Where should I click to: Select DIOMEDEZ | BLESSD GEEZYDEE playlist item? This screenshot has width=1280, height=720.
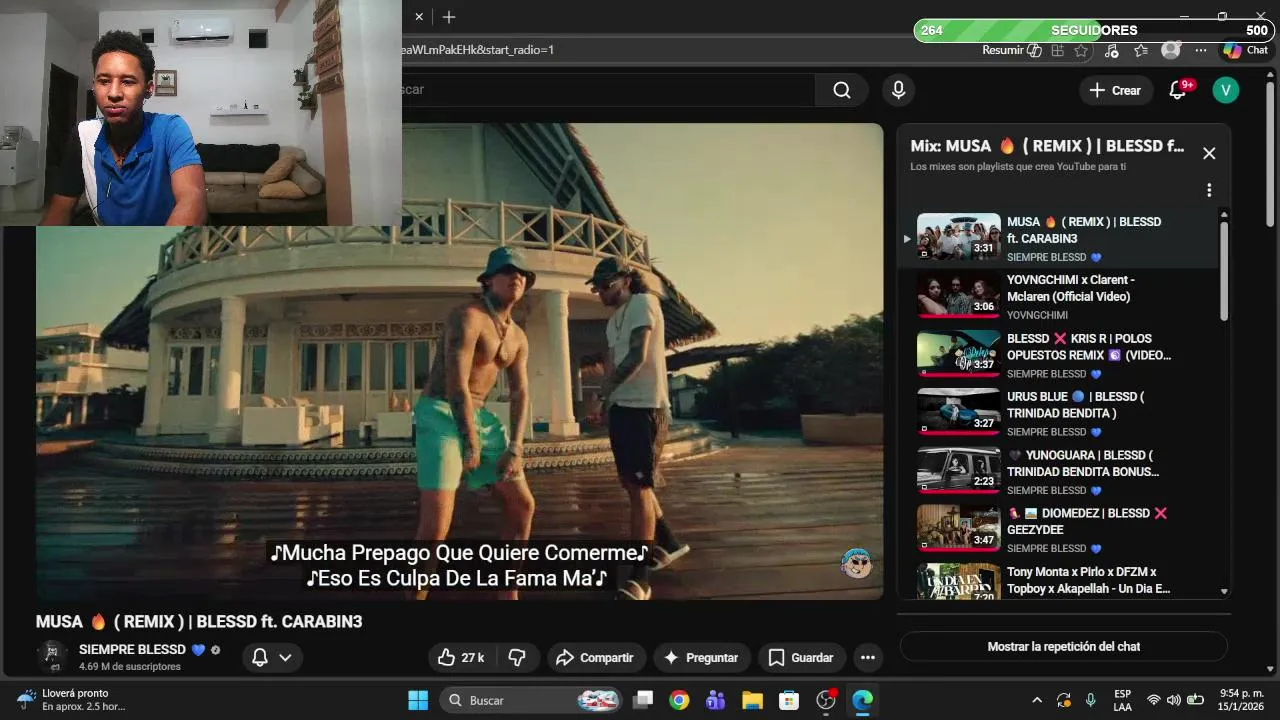[x=1060, y=529]
